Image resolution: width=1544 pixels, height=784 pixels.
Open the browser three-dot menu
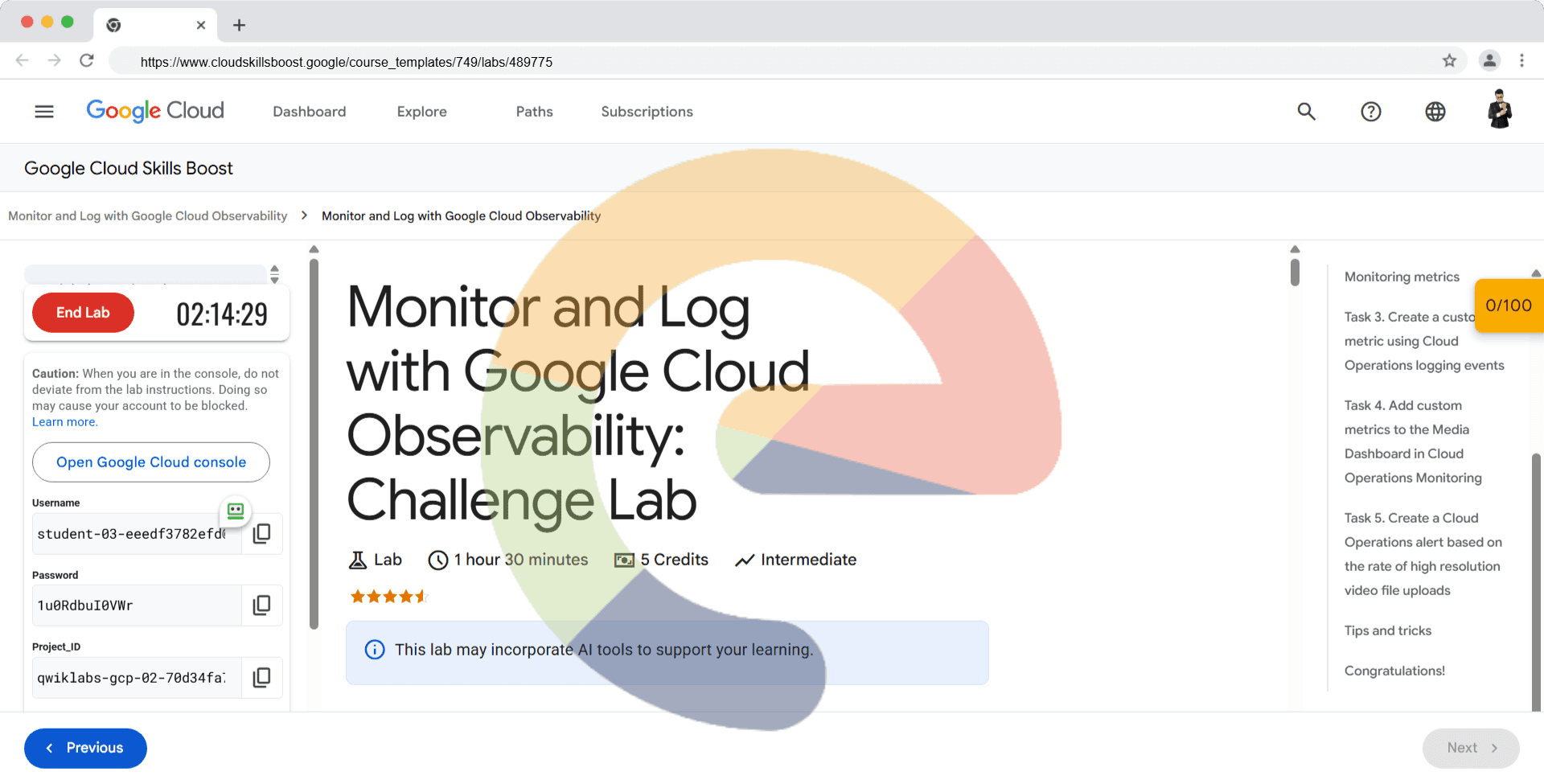1521,61
